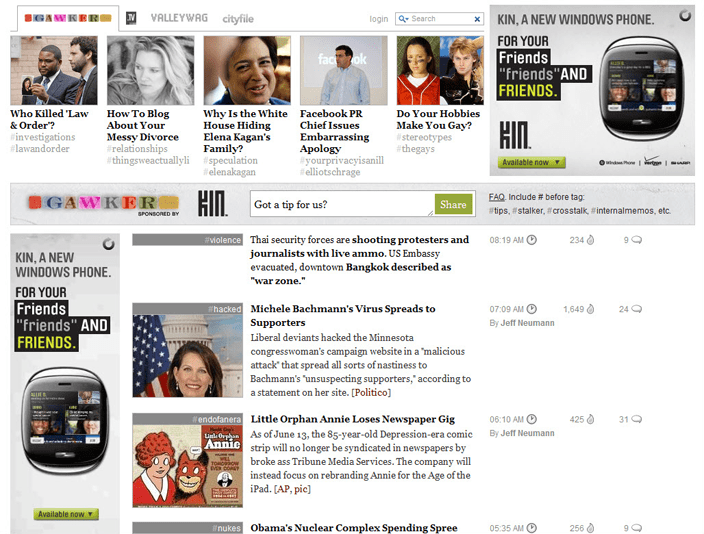Screen dimensions: 704x534
Task: Click the FAQ link
Action: coord(496,197)
